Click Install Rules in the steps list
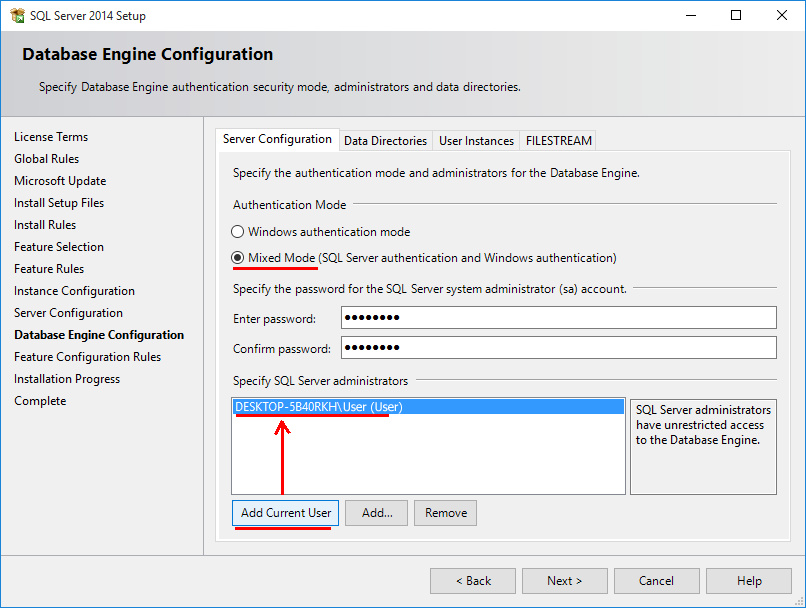The image size is (806, 608). point(45,225)
